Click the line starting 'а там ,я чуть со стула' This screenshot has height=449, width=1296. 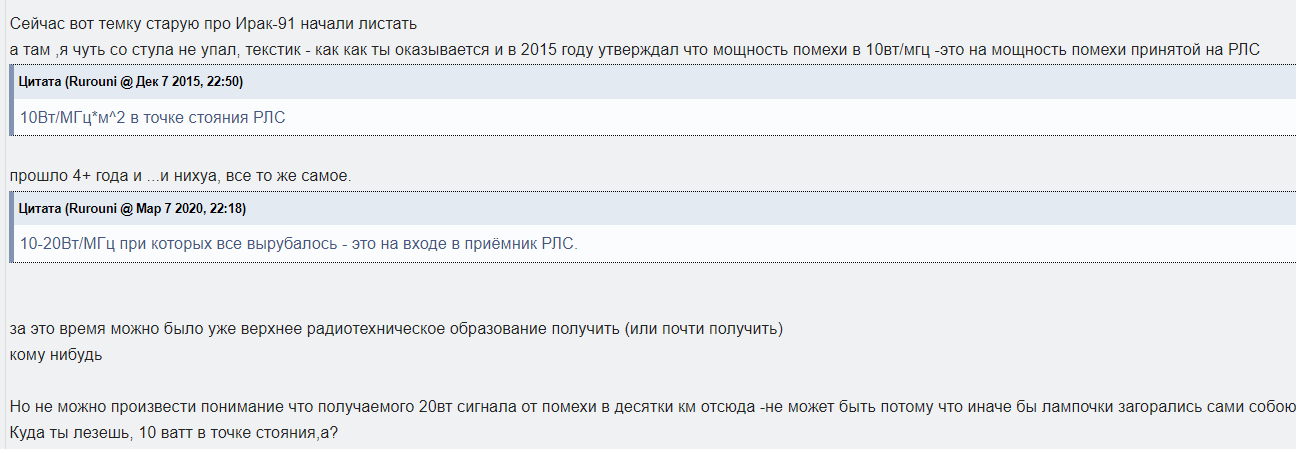tap(635, 49)
